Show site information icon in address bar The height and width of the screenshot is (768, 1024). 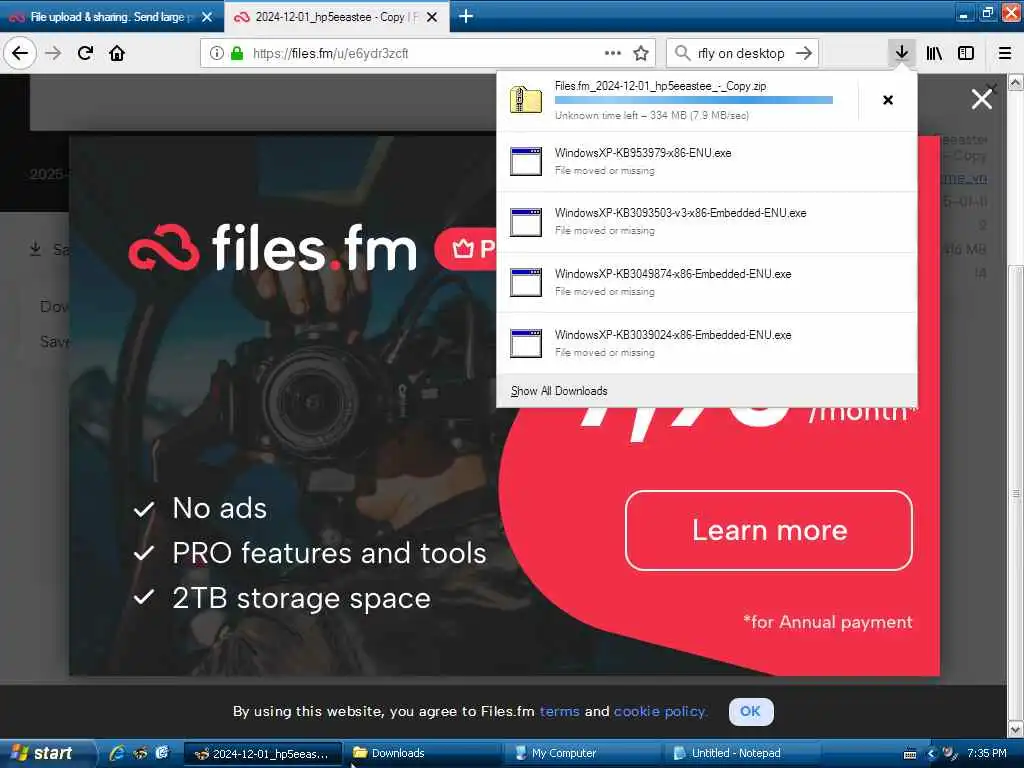point(217,53)
